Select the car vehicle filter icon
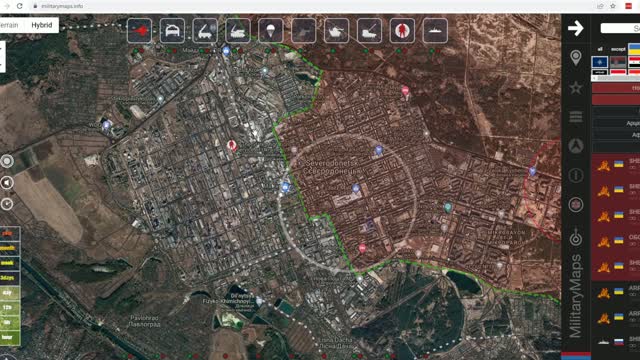This screenshot has height=360, width=640. (172, 31)
